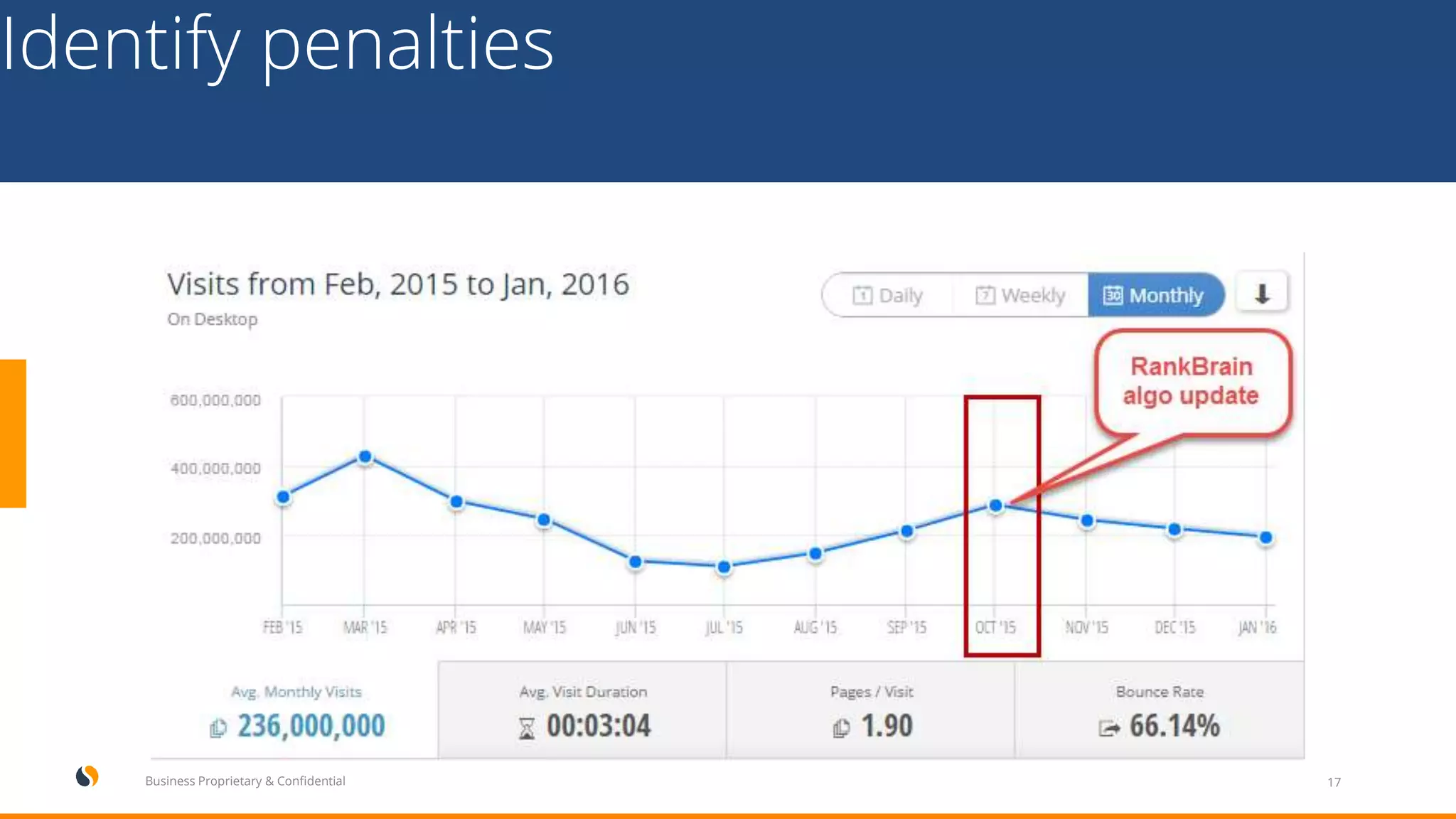1456x819 pixels.
Task: Click the FEB '15 data point
Action: click(x=283, y=497)
